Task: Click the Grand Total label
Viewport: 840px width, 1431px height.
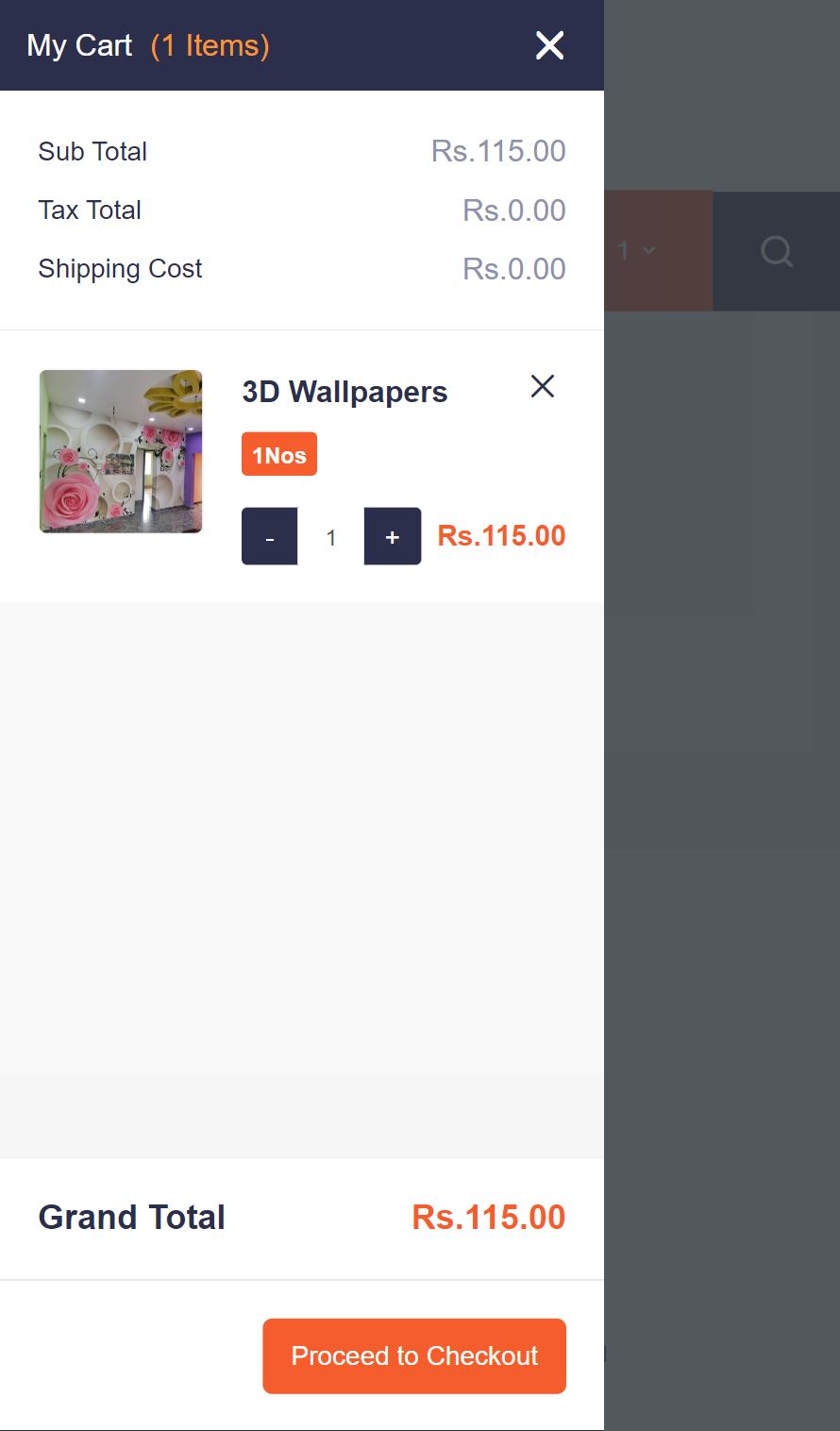Action: click(132, 1217)
